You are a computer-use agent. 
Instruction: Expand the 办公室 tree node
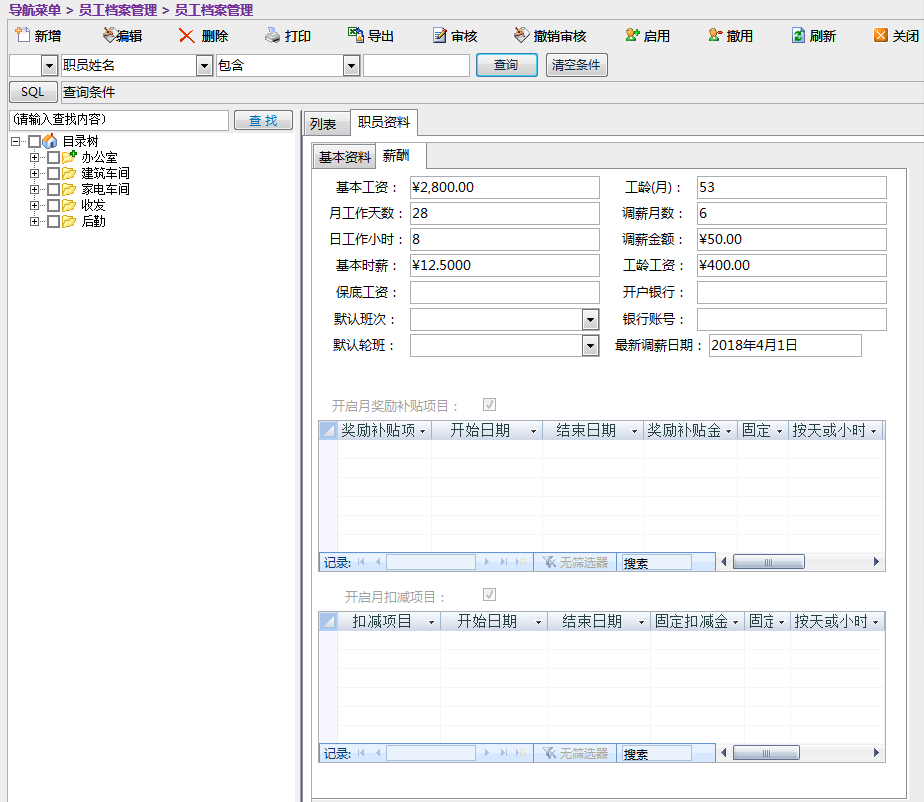tap(34, 157)
